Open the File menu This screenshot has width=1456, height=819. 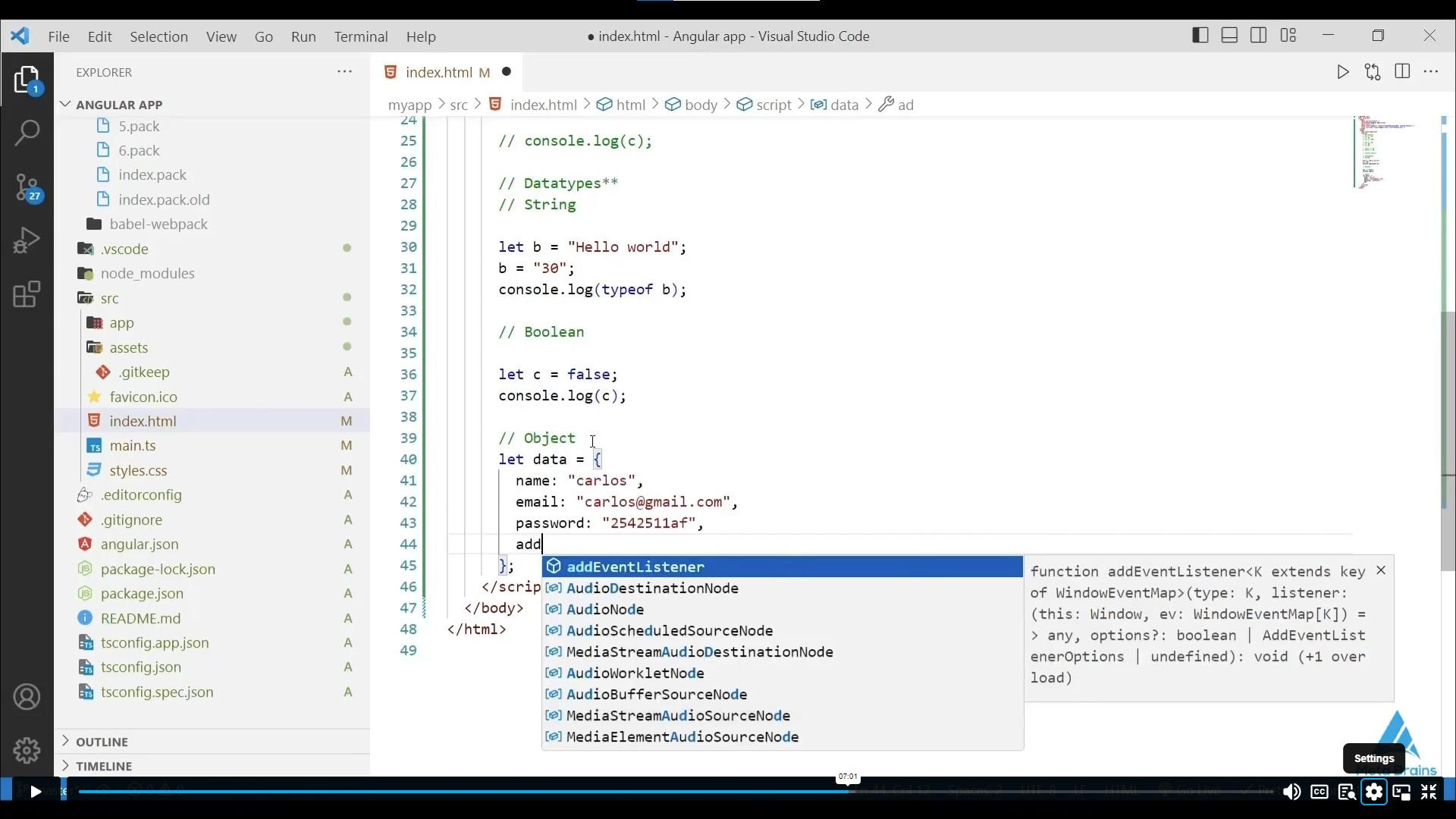pyautogui.click(x=58, y=36)
